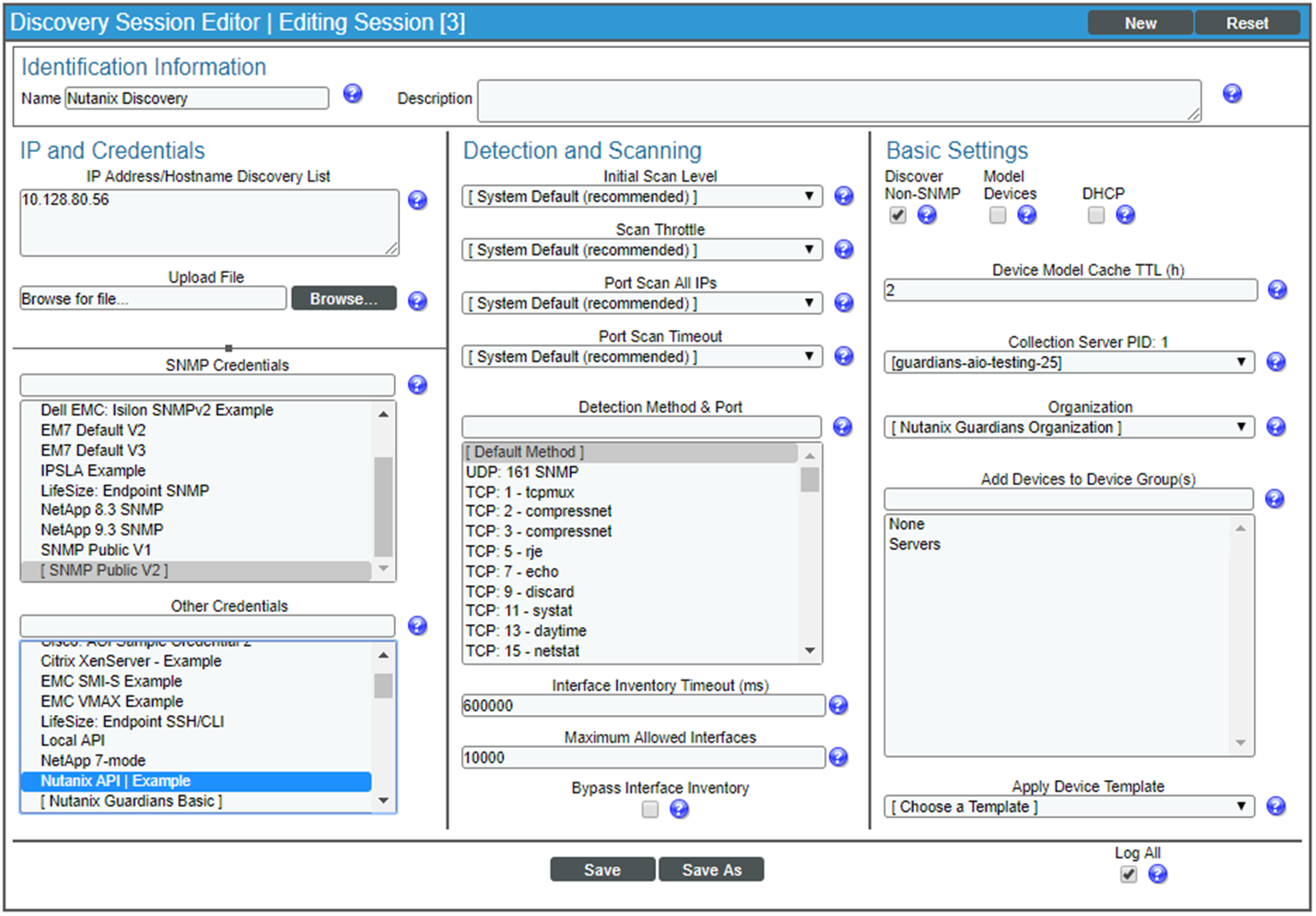Image resolution: width=1316 pixels, height=916 pixels.
Task: Click Other Credentials list scroll up arrow
Action: click(x=383, y=655)
